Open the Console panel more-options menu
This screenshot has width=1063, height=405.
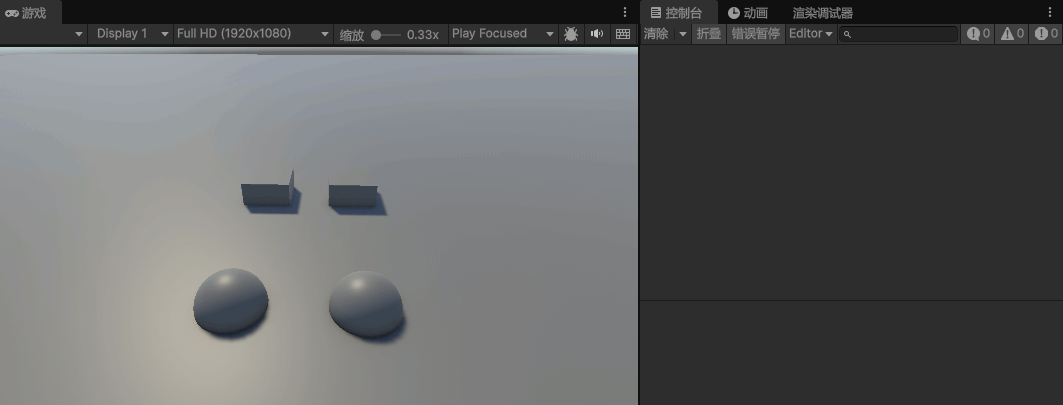pos(1050,12)
